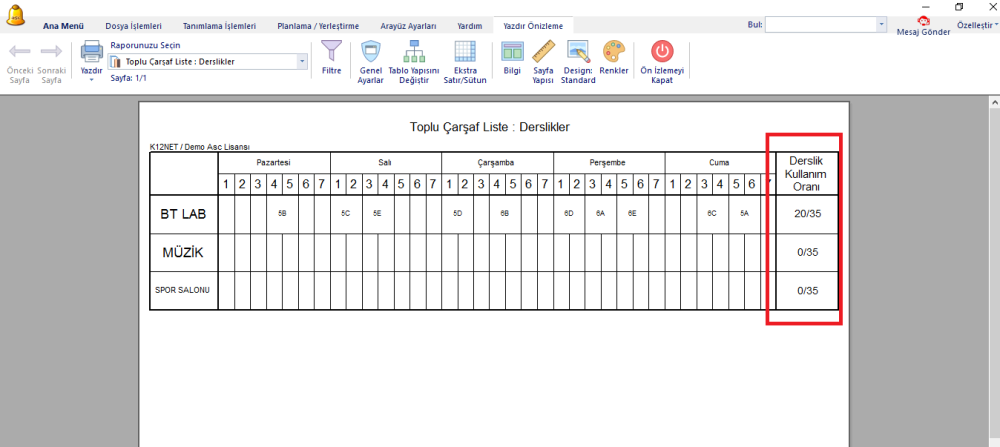
Task: Choose Design: Standard icon
Action: pyautogui.click(x=578, y=50)
